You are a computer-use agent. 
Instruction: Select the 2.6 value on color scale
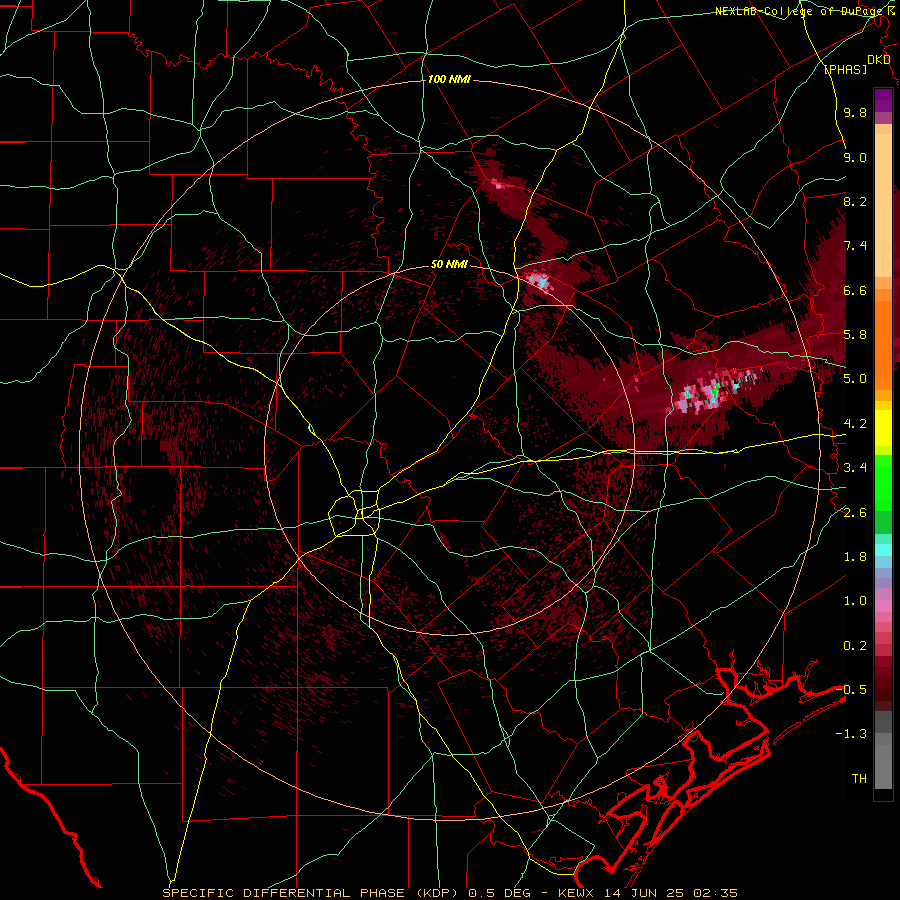coord(855,513)
